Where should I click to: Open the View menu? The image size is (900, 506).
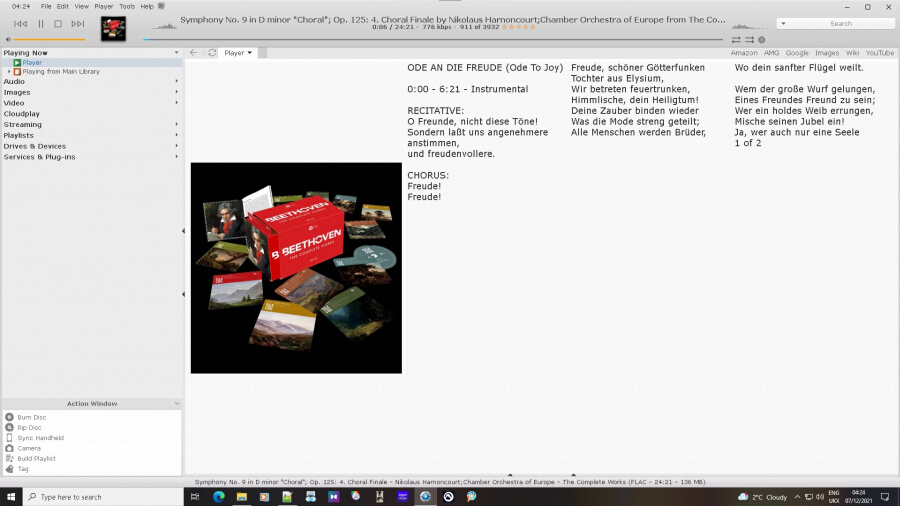coord(82,6)
